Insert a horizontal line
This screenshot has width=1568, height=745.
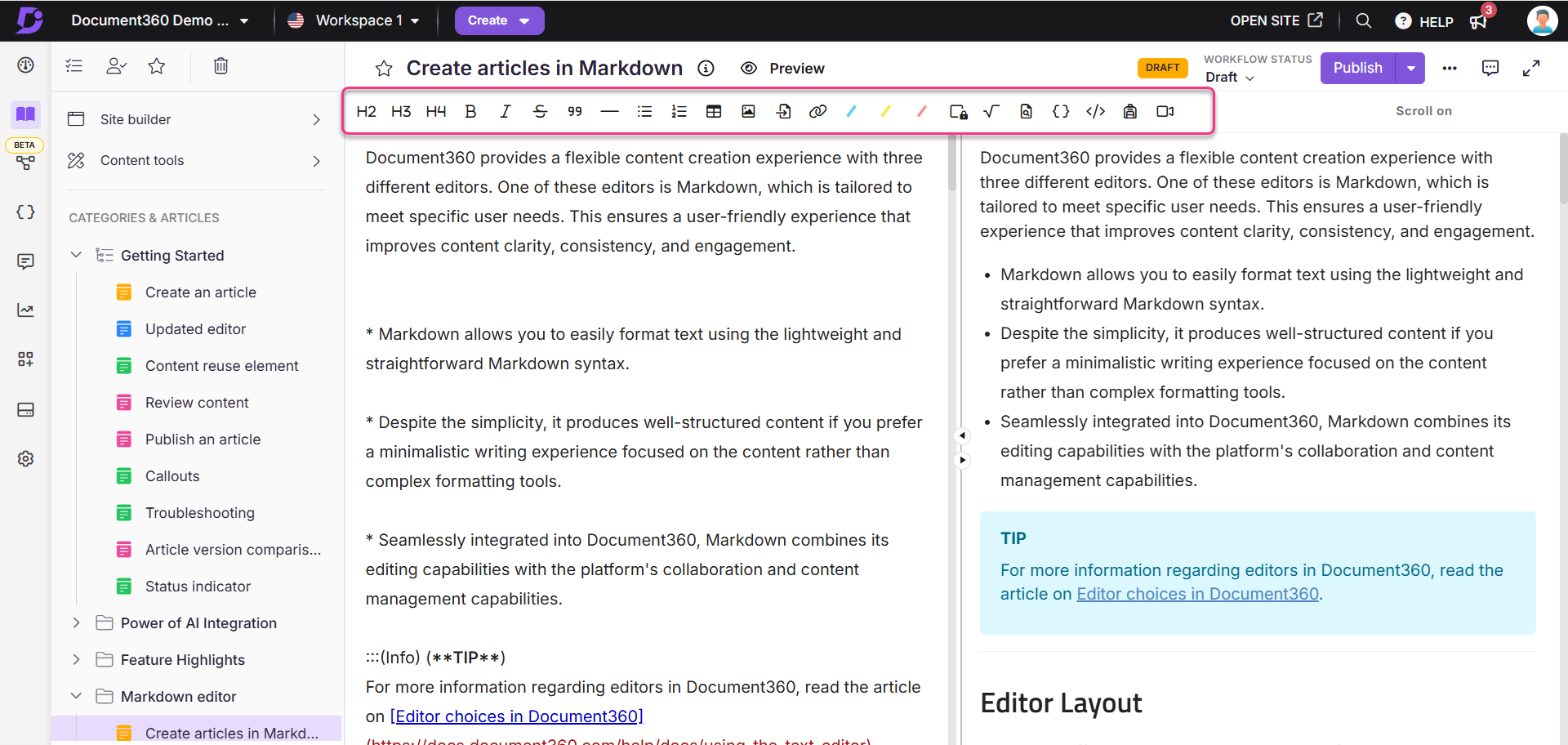tap(609, 111)
